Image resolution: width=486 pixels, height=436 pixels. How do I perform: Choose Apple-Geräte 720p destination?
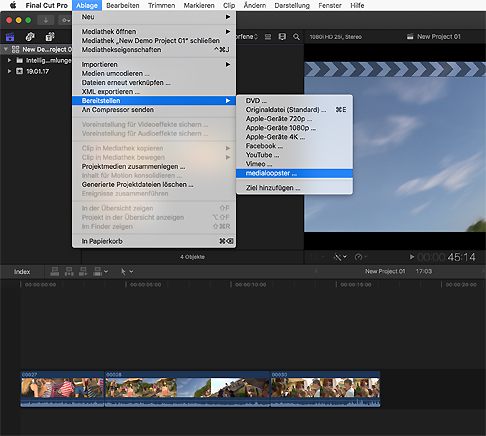[294, 119]
